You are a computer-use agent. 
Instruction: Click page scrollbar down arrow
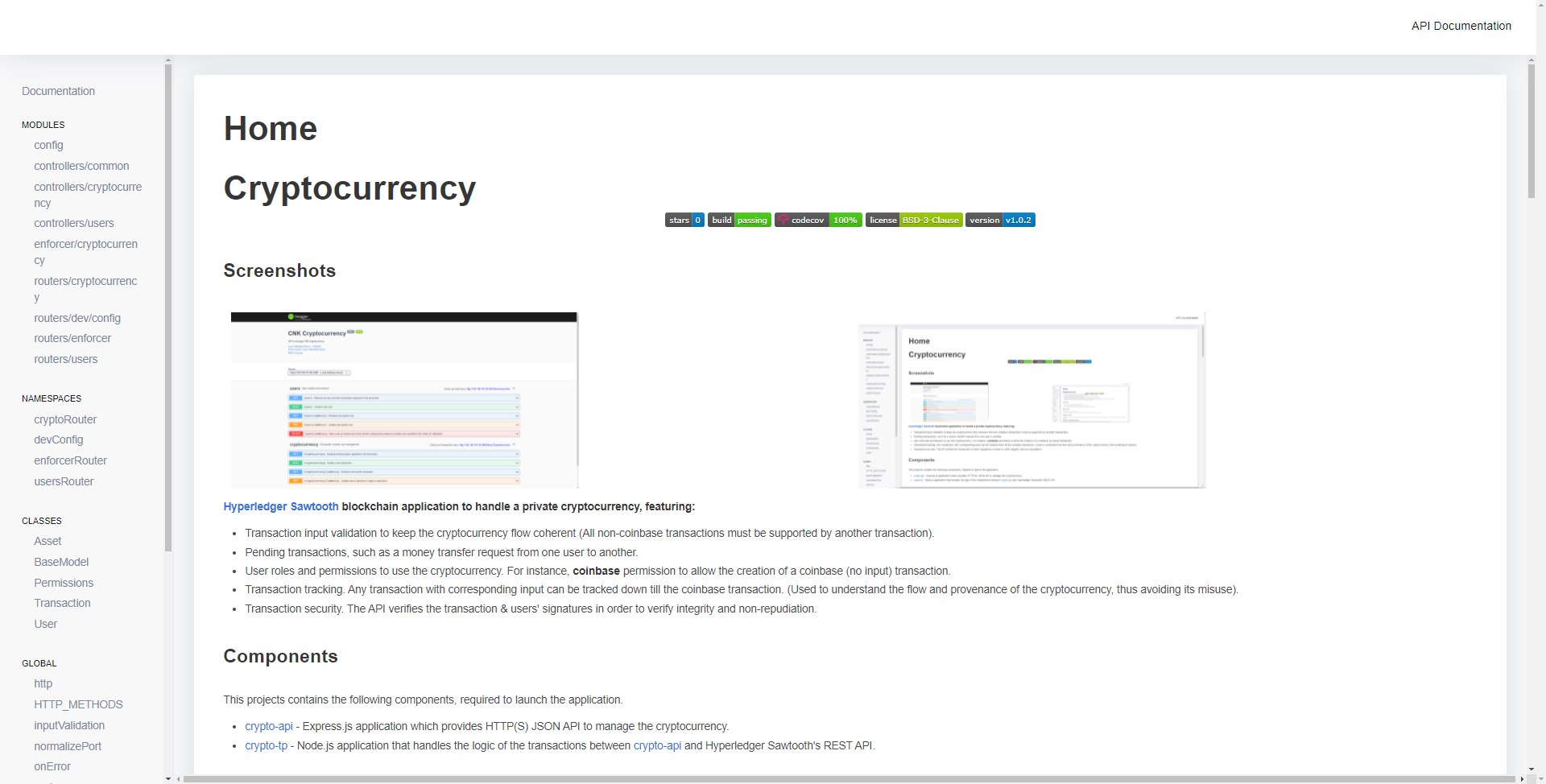(x=1532, y=770)
